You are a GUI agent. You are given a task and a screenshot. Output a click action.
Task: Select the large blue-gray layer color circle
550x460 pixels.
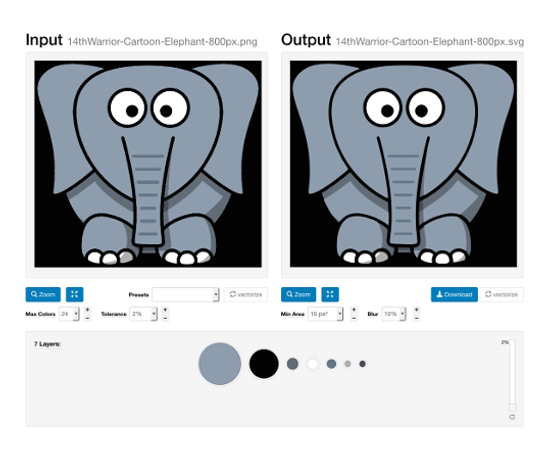pyautogui.click(x=220, y=364)
